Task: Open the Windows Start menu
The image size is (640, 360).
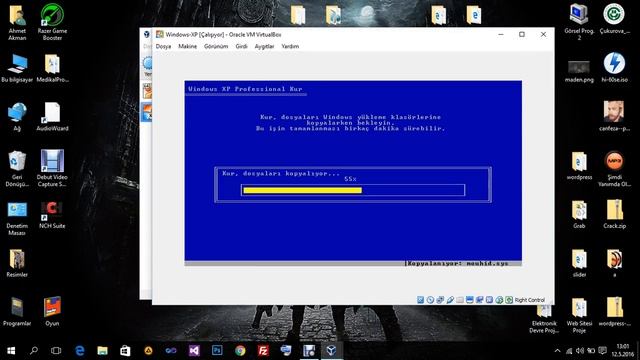Action: point(11,351)
